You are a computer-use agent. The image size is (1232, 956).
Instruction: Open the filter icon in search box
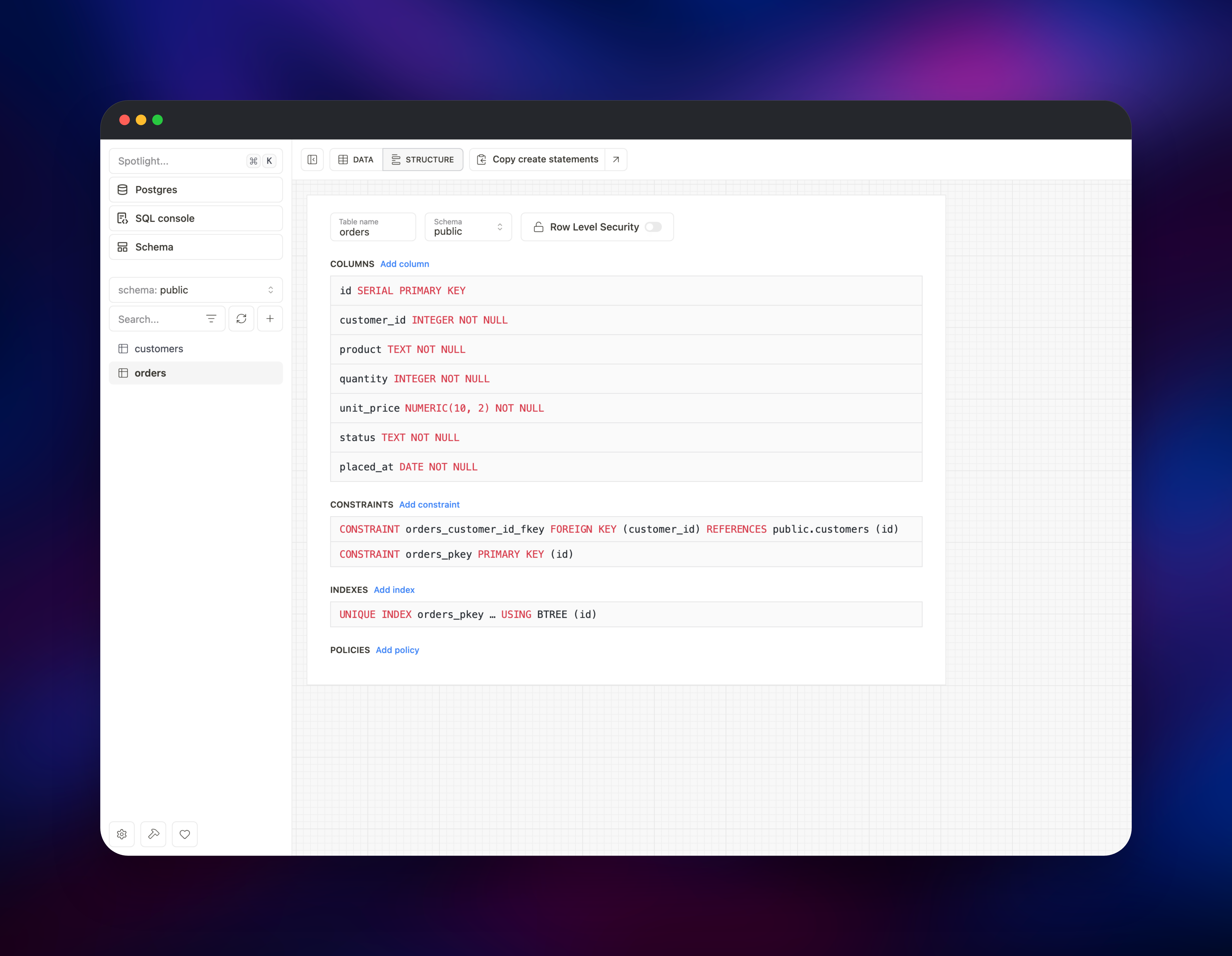click(x=211, y=319)
